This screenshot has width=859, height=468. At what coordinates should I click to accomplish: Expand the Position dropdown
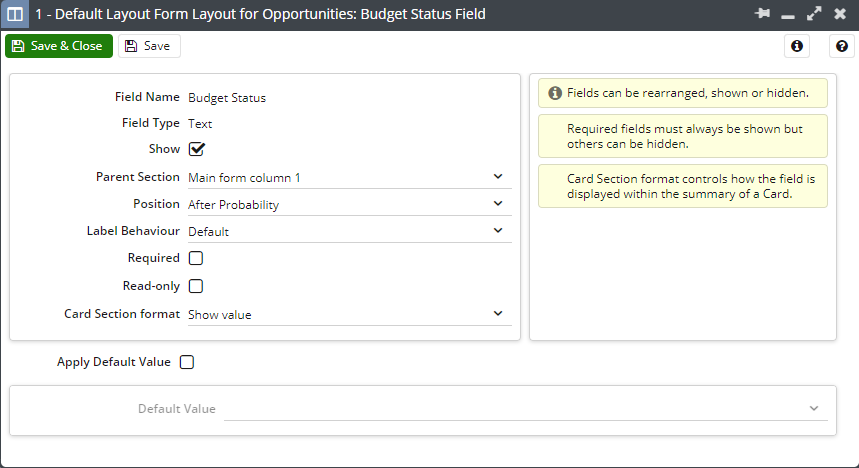[x=350, y=204]
